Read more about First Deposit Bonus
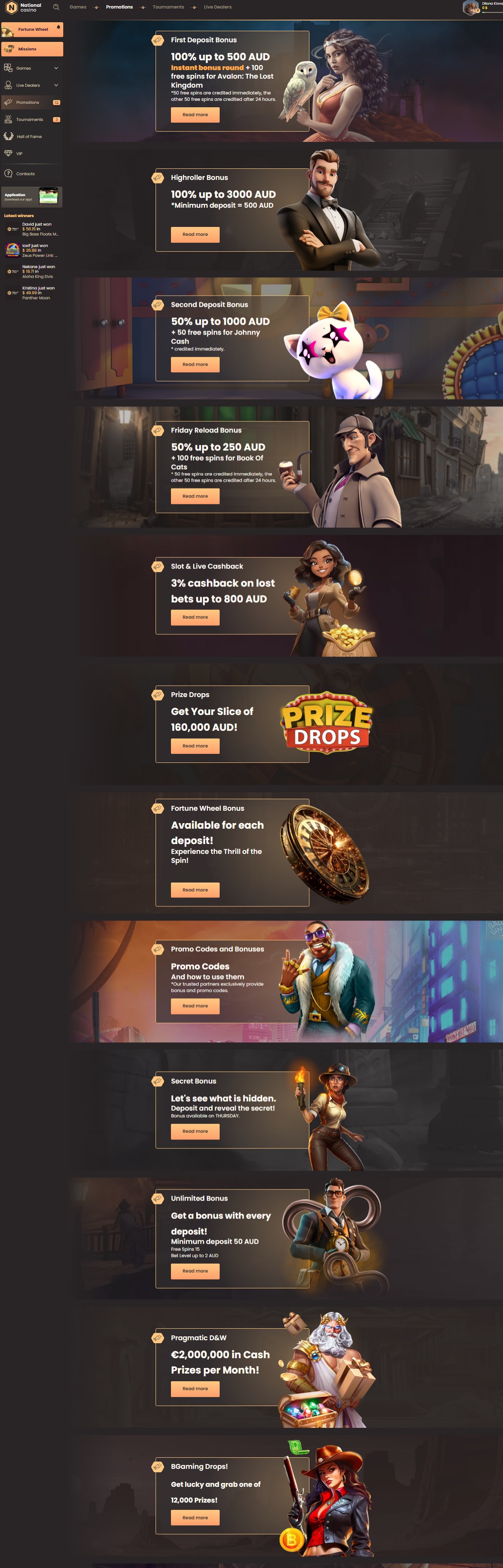The image size is (503, 1568). coord(195,115)
